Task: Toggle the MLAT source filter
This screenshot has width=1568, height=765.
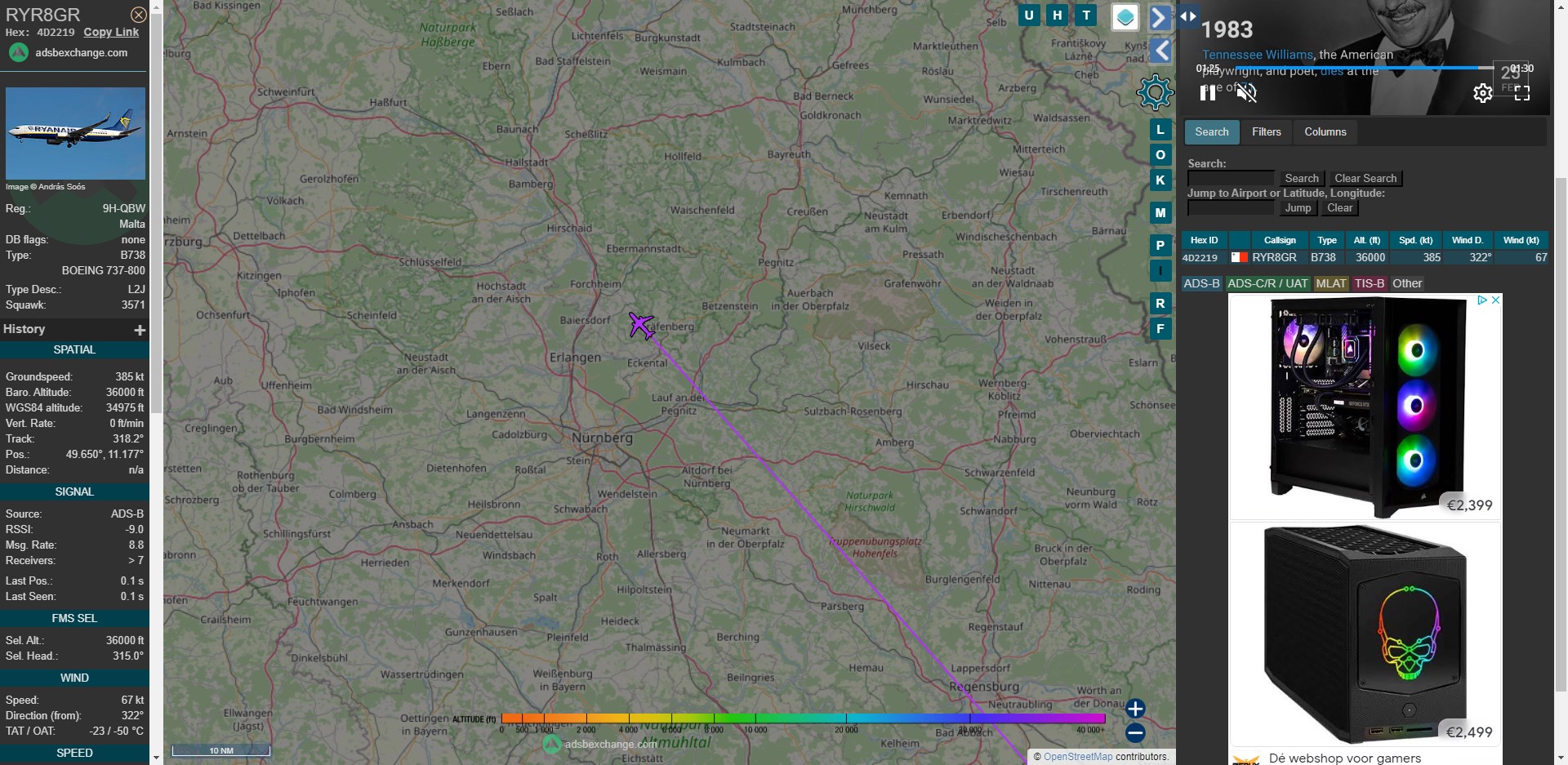Action: [x=1330, y=283]
